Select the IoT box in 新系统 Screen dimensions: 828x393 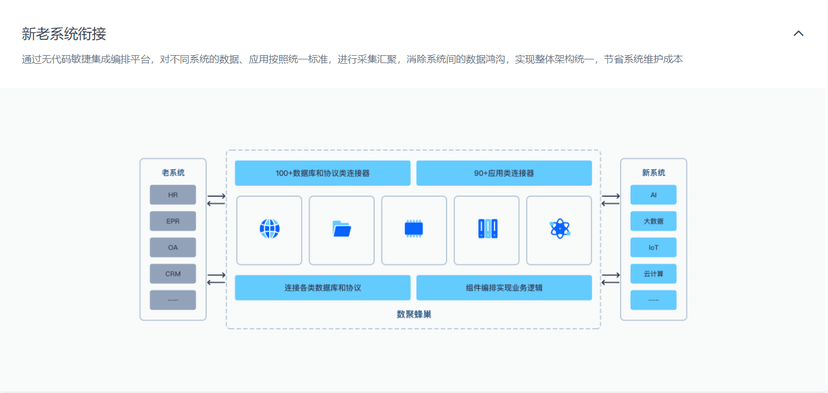[653, 247]
